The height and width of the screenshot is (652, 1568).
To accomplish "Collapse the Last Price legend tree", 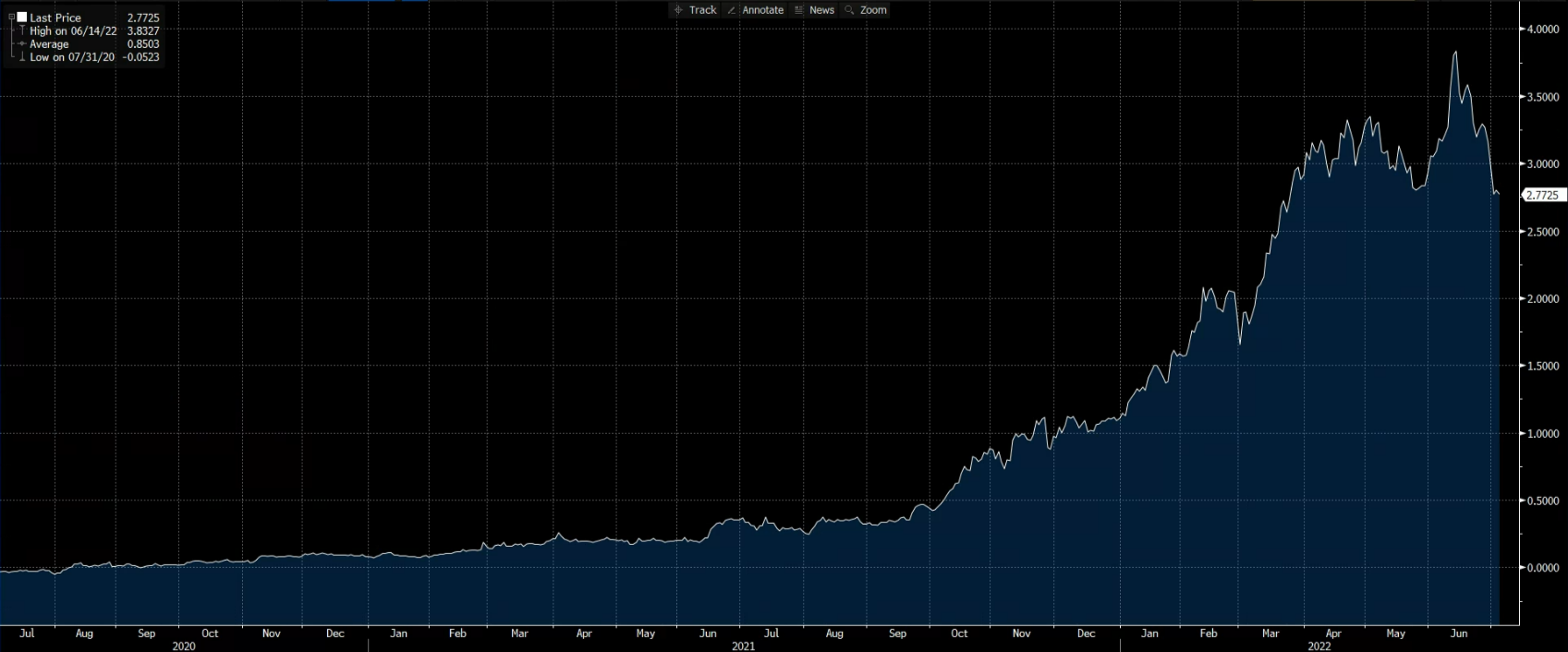I will click(11, 18).
